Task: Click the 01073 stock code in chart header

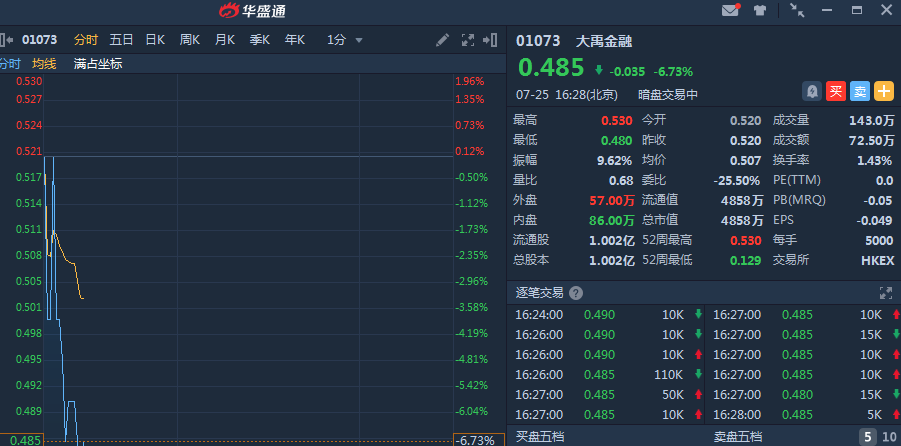Action: point(40,40)
